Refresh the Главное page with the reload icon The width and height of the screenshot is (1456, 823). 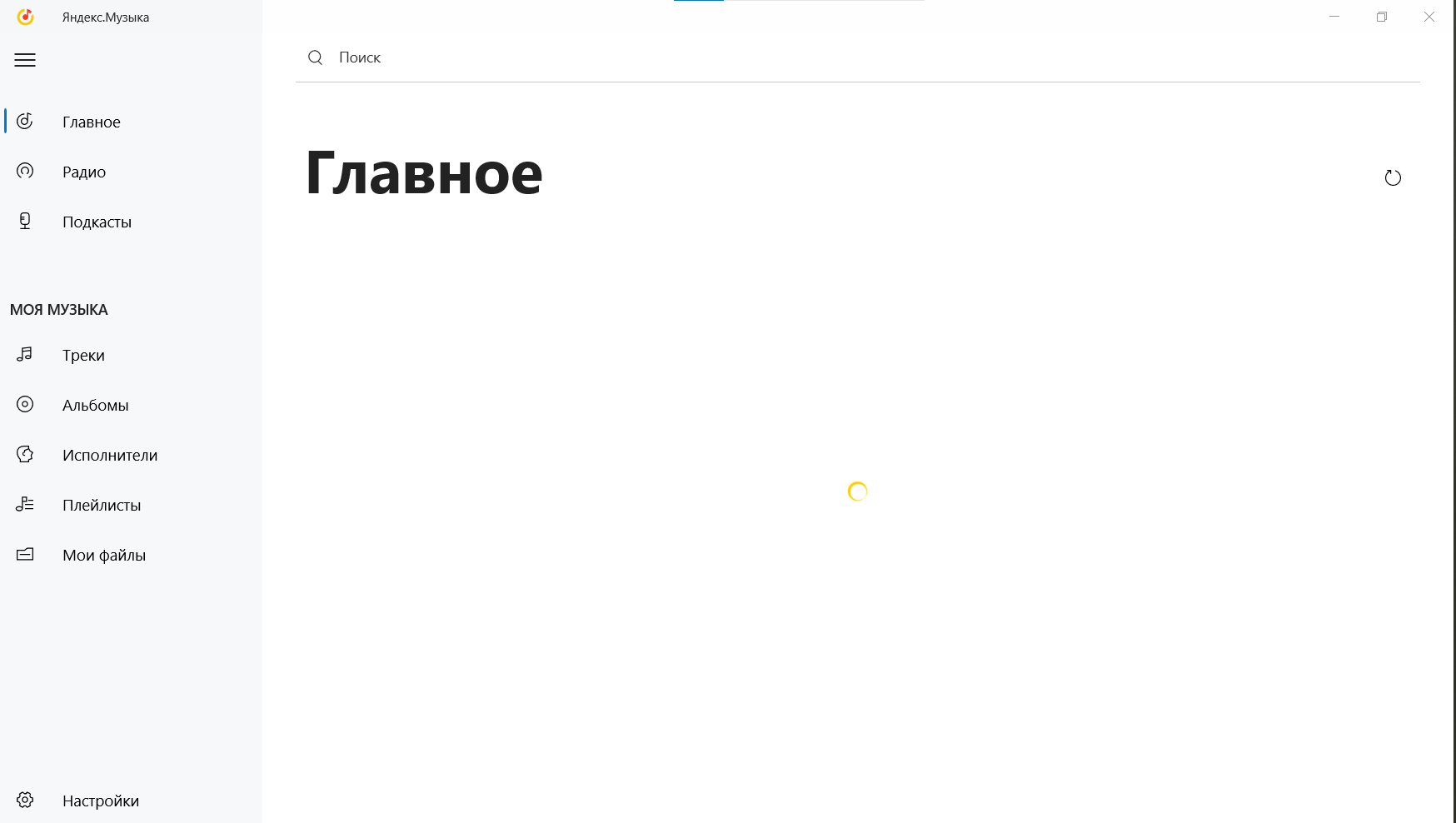click(x=1393, y=177)
